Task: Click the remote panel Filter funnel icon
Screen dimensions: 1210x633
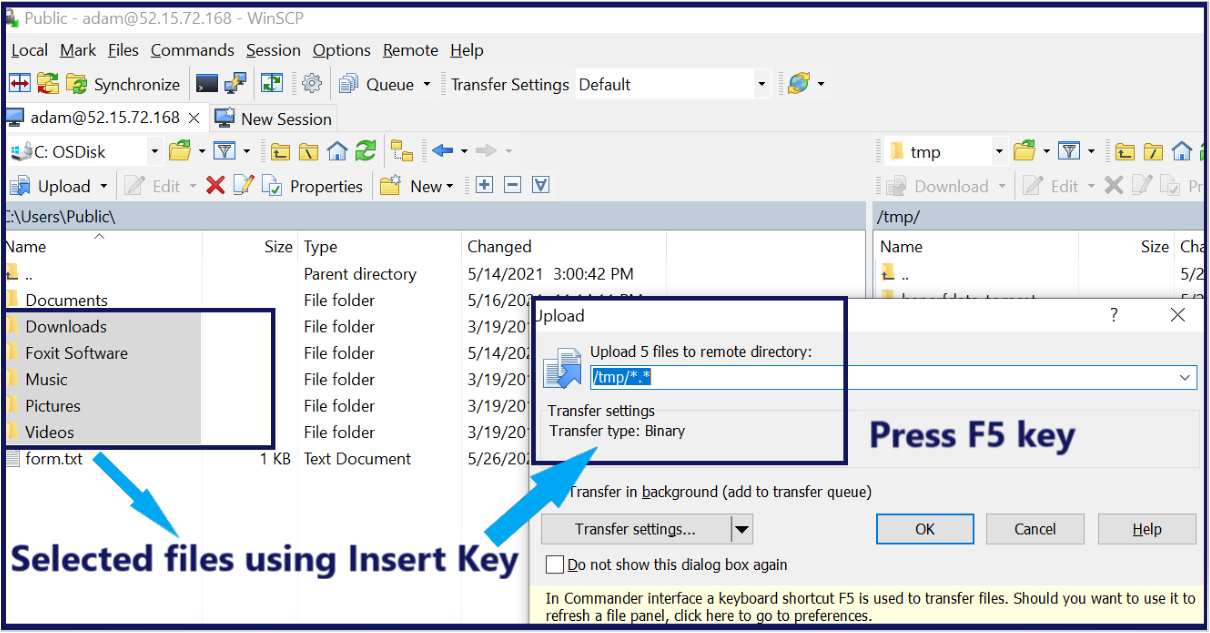Action: tap(1070, 152)
